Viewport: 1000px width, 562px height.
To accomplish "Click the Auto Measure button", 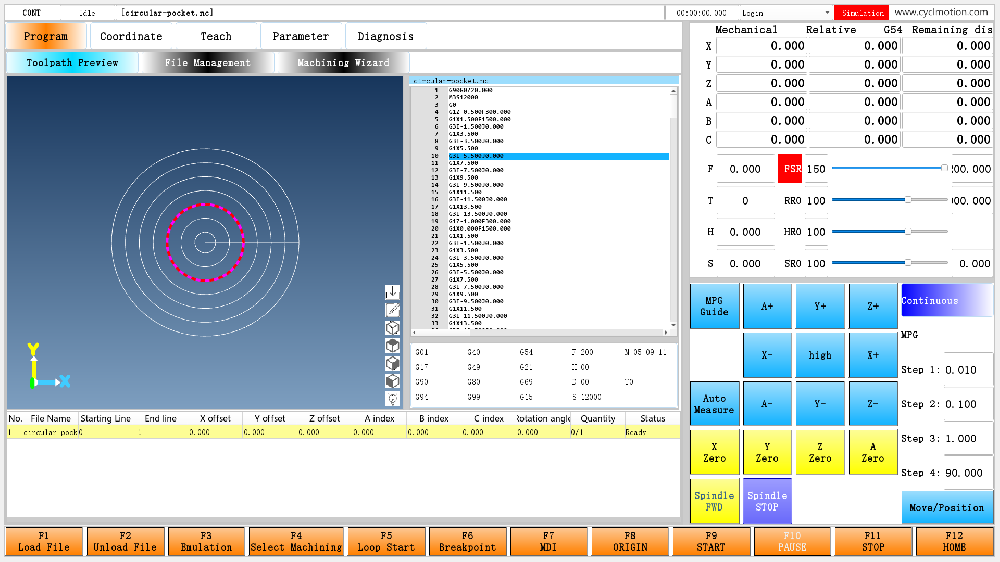I will (x=714, y=404).
